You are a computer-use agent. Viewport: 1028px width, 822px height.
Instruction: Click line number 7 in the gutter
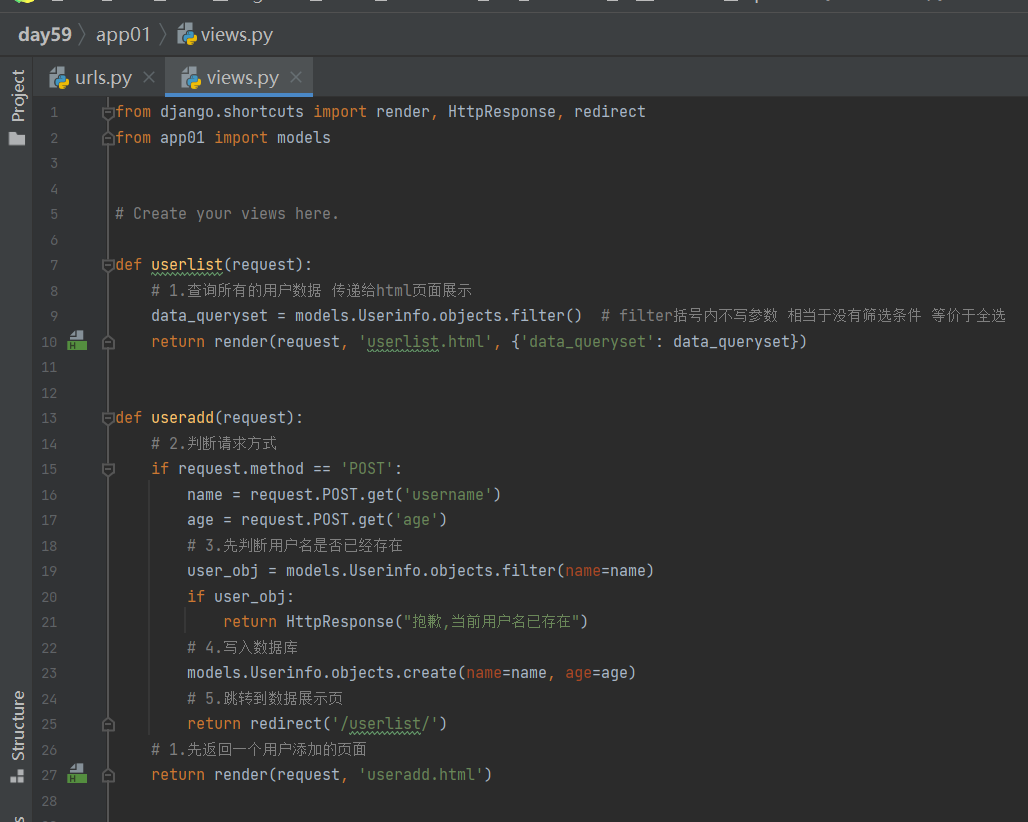tap(54, 265)
